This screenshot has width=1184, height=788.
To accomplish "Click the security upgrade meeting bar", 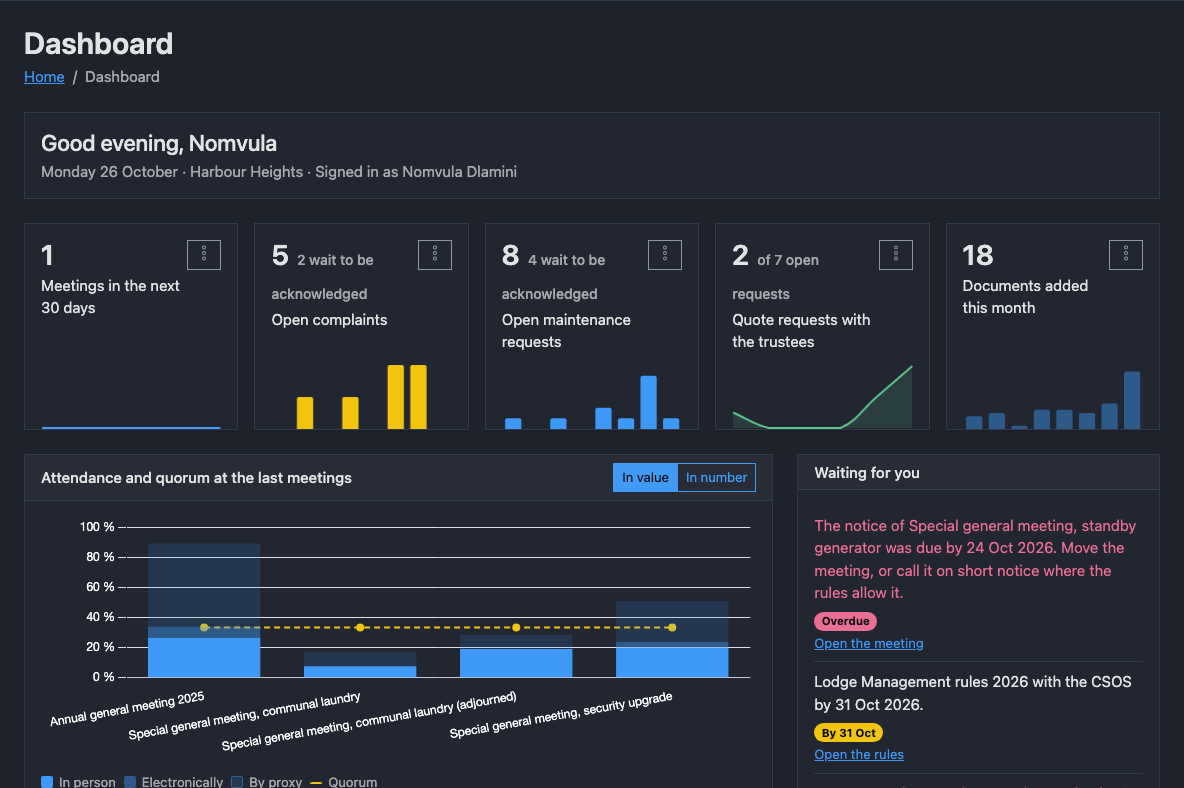I will (672, 639).
